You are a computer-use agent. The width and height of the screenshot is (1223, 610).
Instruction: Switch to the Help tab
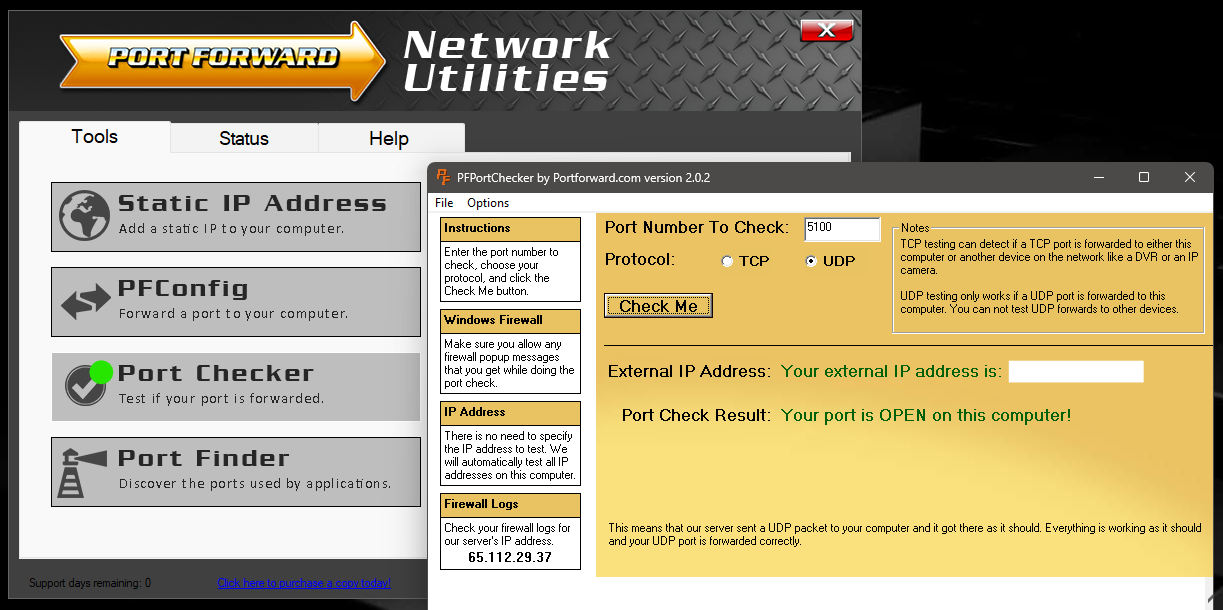389,139
